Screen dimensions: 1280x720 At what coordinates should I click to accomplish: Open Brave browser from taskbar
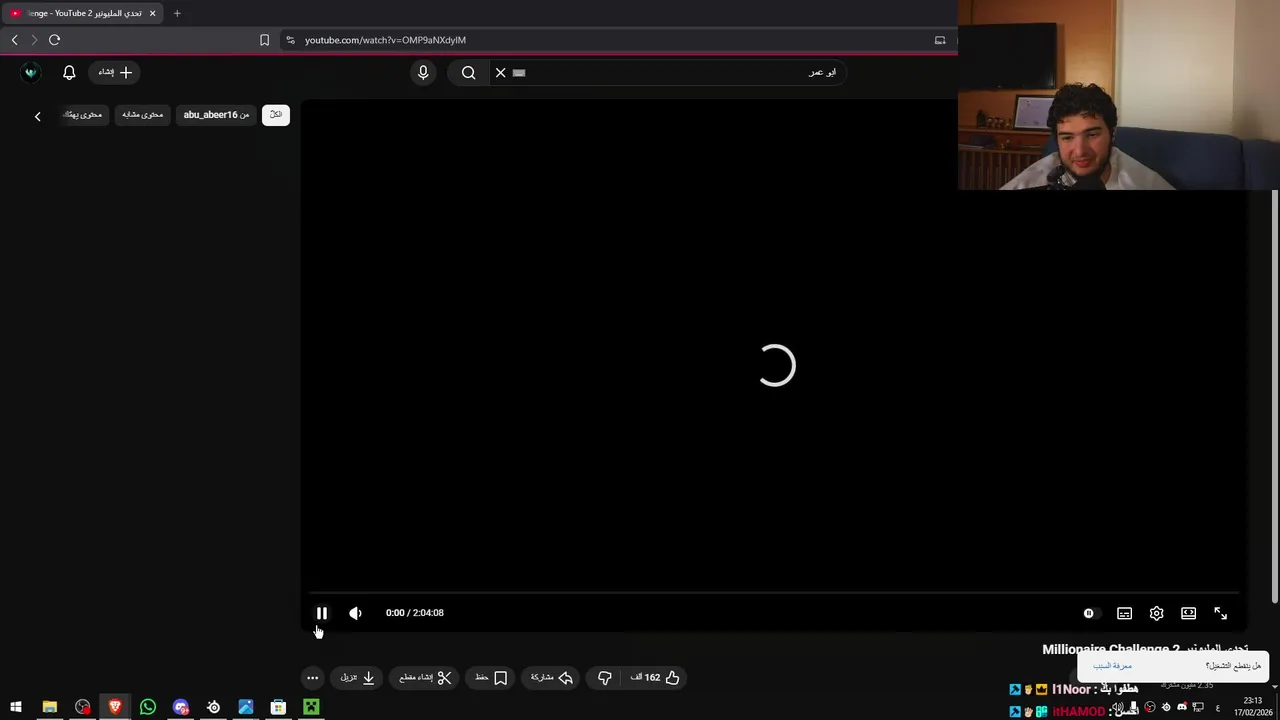coord(115,707)
